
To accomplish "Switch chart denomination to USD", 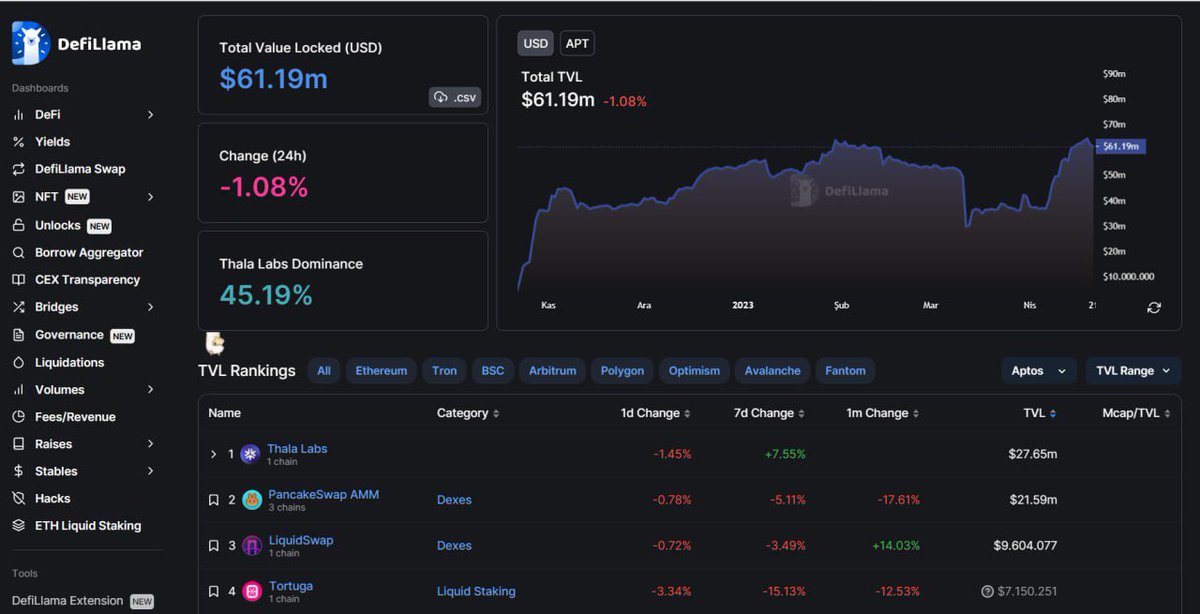I will click(x=536, y=43).
